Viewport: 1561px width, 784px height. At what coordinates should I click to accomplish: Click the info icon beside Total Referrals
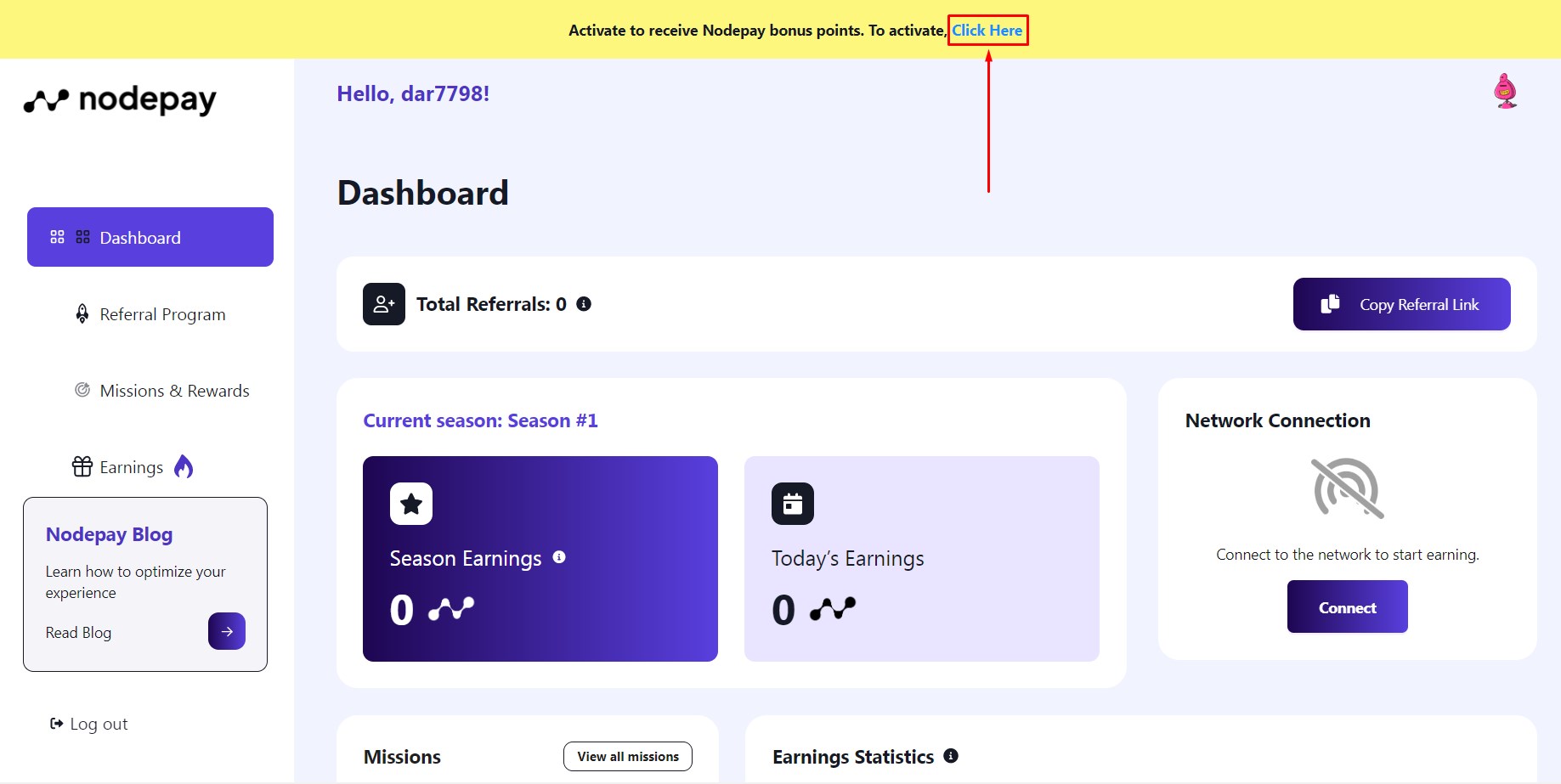584,304
